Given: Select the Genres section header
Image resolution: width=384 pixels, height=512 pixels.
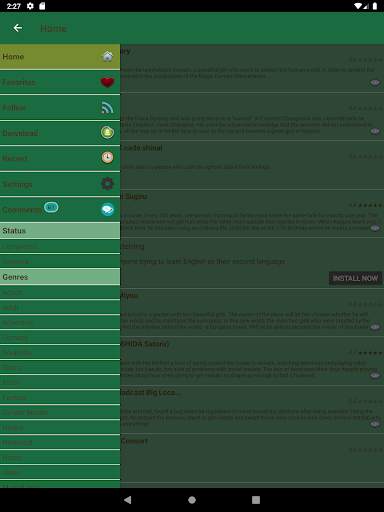Looking at the screenshot, I should (x=60, y=277).
